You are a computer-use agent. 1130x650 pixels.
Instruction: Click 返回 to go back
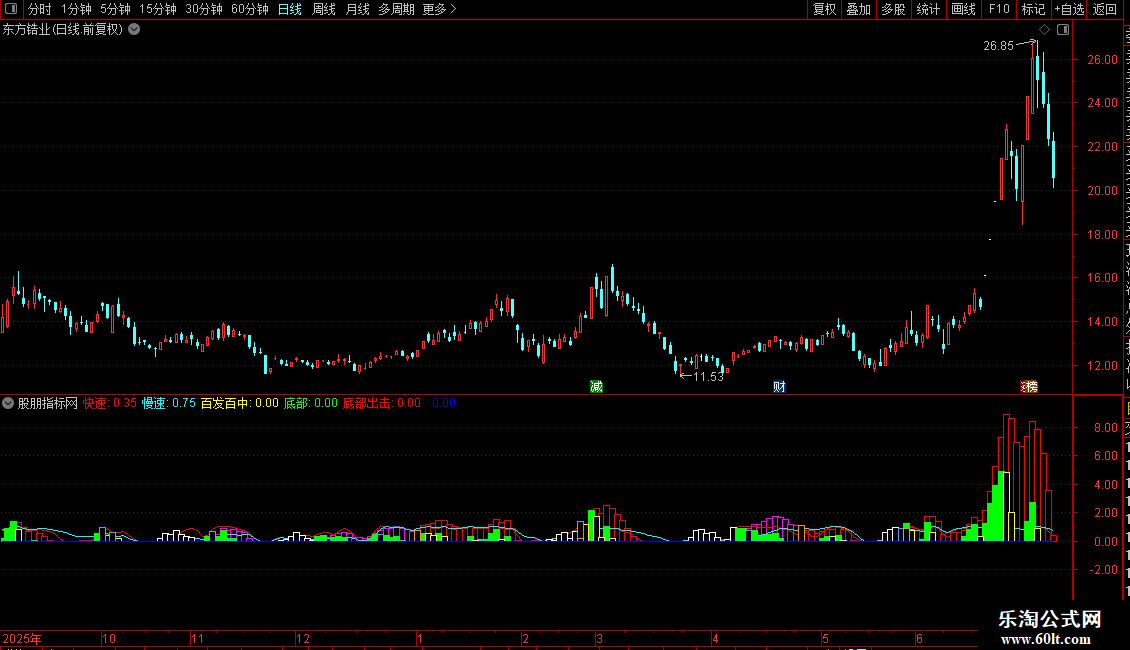[x=1105, y=9]
